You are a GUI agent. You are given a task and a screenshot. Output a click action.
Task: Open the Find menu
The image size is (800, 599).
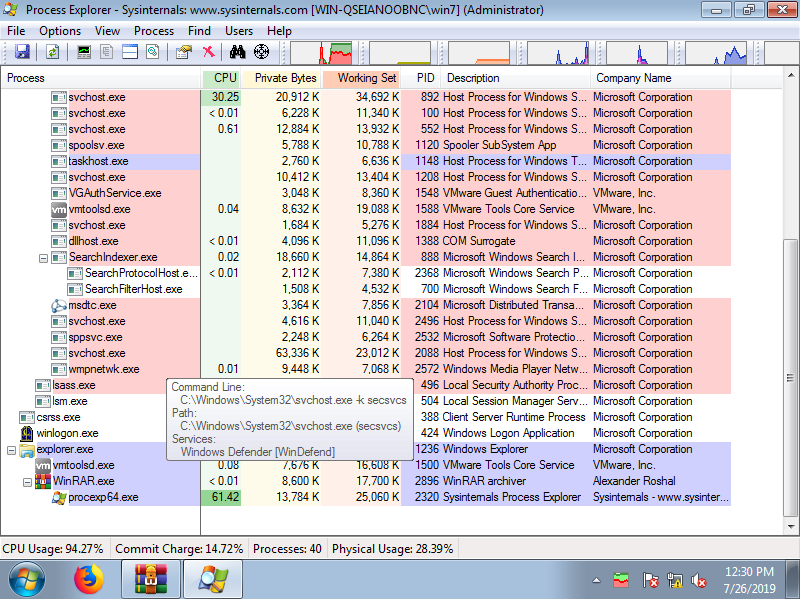[x=199, y=31]
